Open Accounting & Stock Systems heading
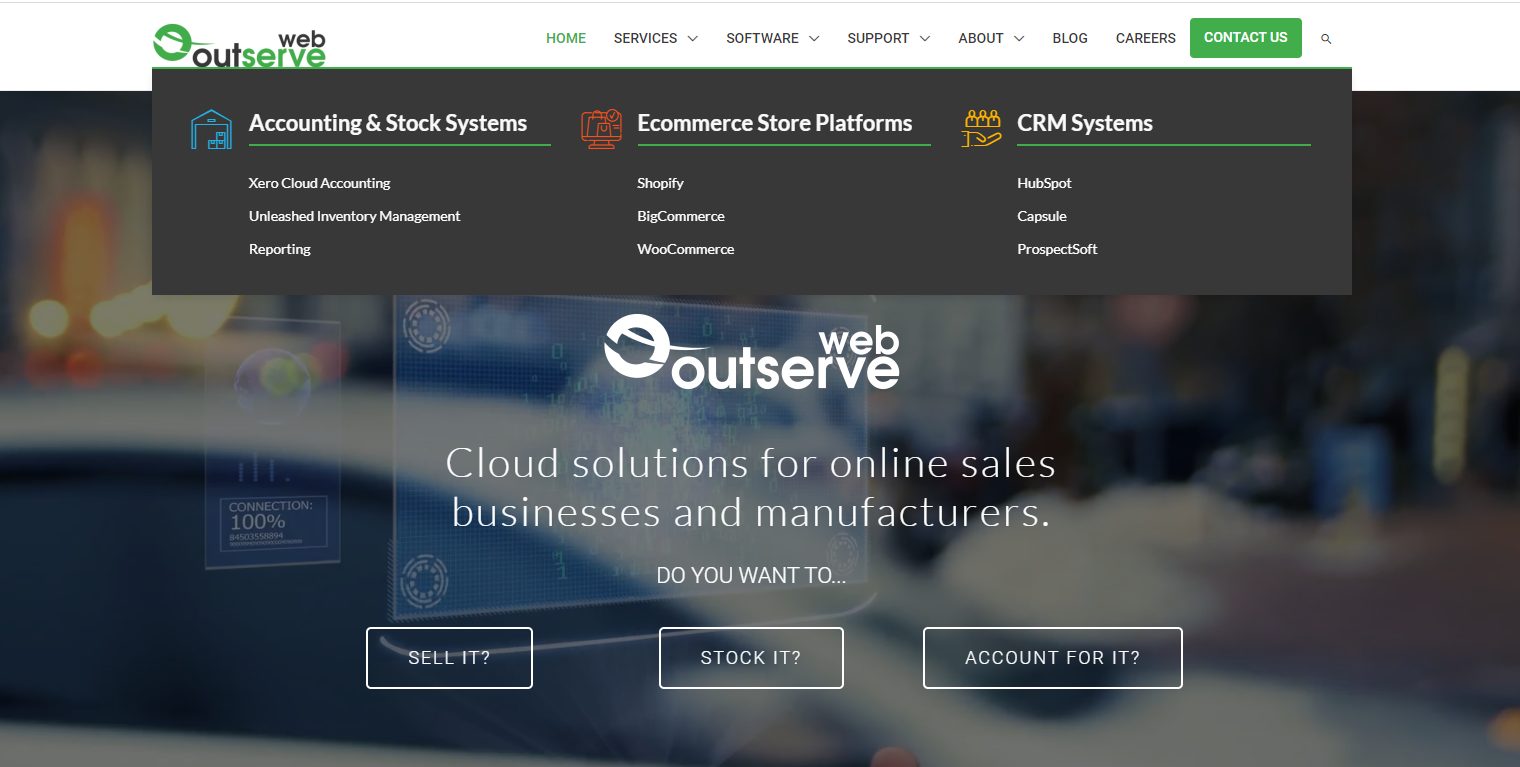Viewport: 1520px width, 767px height. [x=388, y=123]
